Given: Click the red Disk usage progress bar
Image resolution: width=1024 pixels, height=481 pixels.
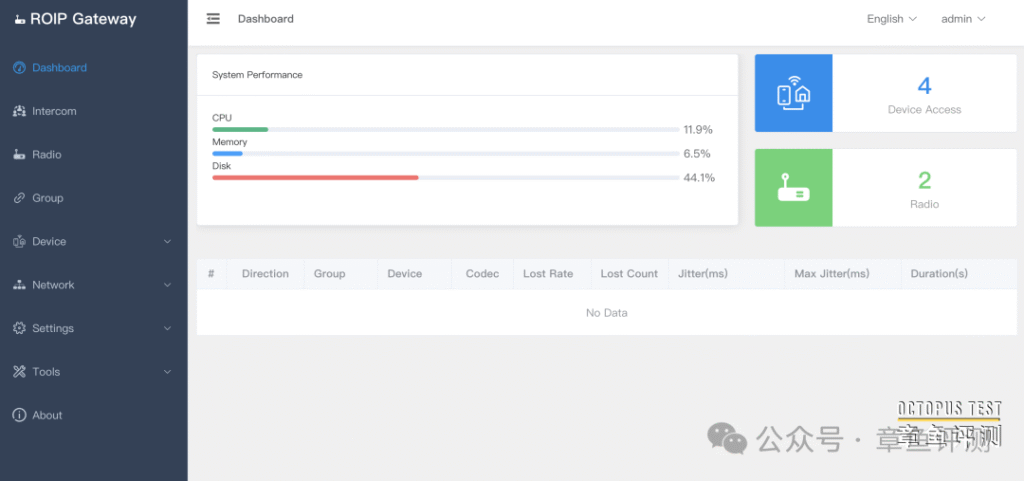Looking at the screenshot, I should [x=315, y=178].
